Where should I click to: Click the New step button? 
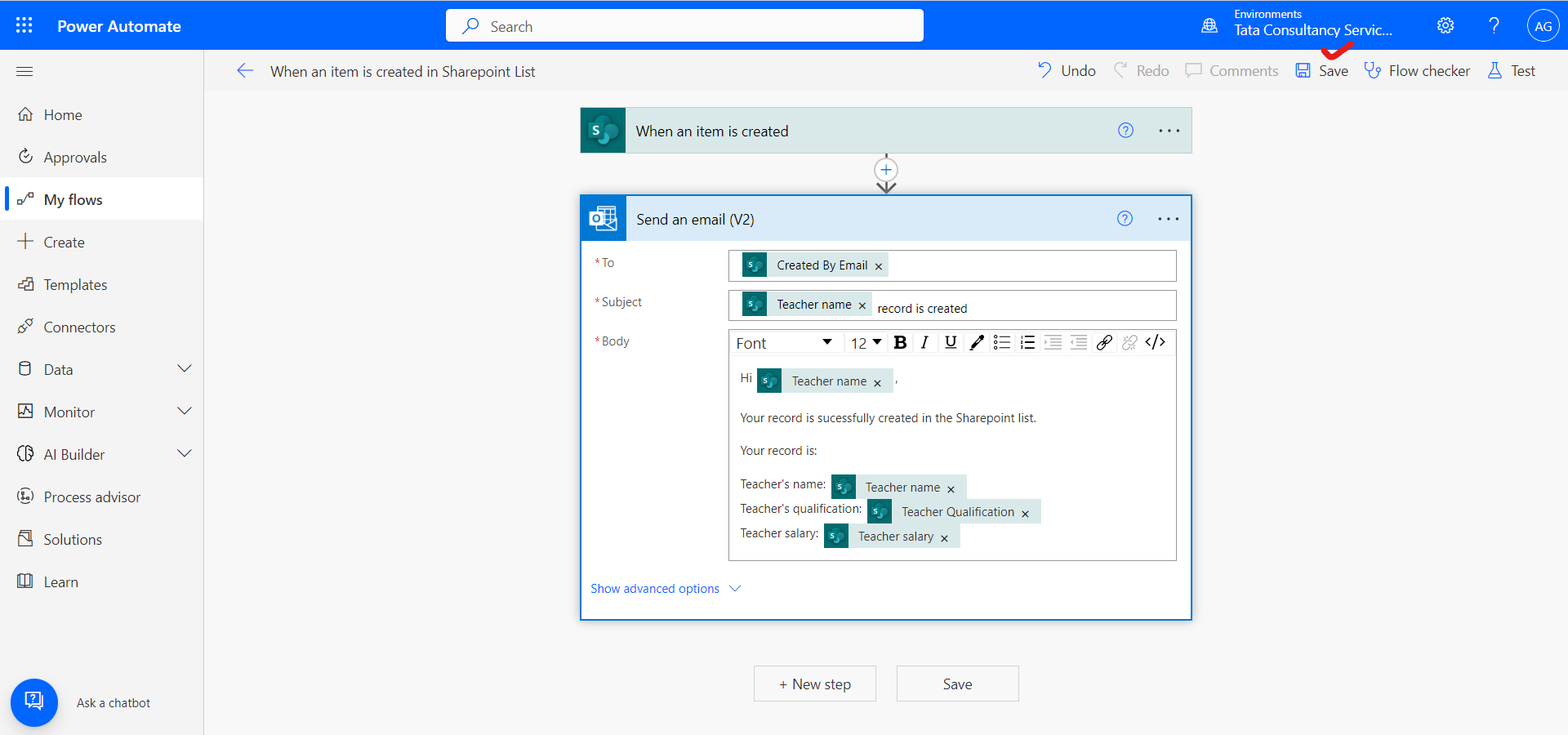coord(814,684)
